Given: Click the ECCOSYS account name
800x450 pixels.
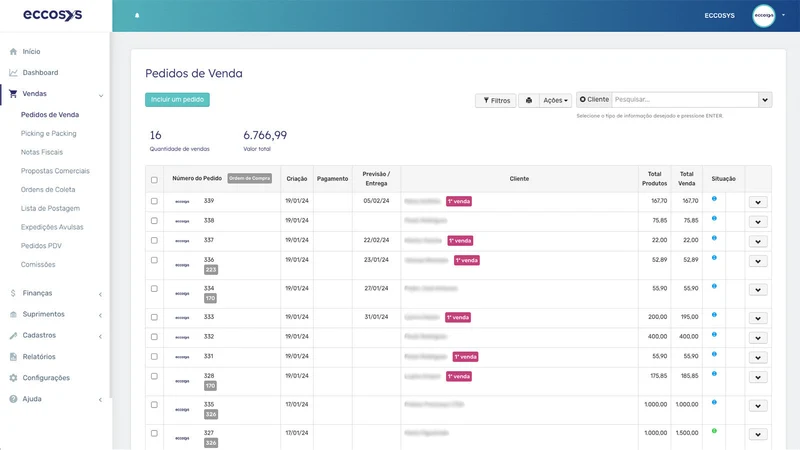Looking at the screenshot, I should click(719, 16).
